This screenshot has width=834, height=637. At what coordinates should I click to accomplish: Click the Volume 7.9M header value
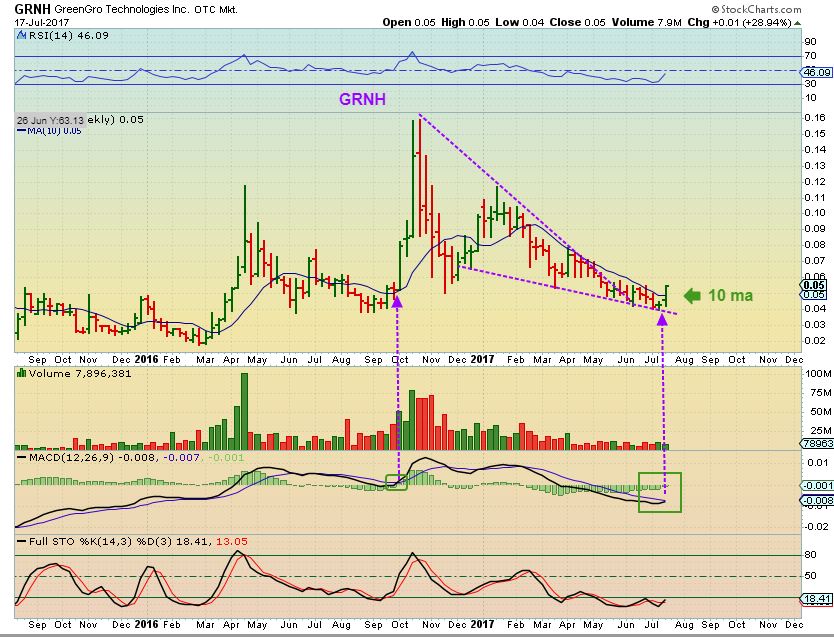pos(646,22)
